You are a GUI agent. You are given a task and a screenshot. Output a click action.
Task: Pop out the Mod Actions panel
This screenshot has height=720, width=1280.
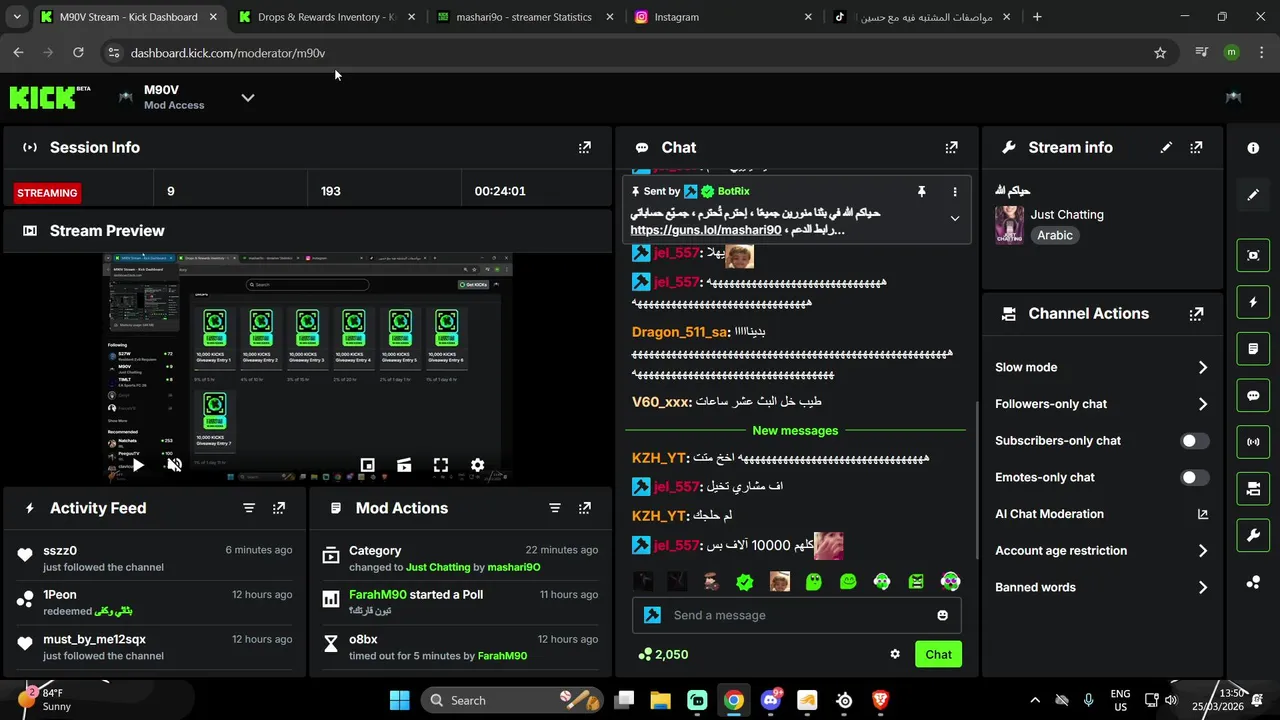tap(585, 508)
